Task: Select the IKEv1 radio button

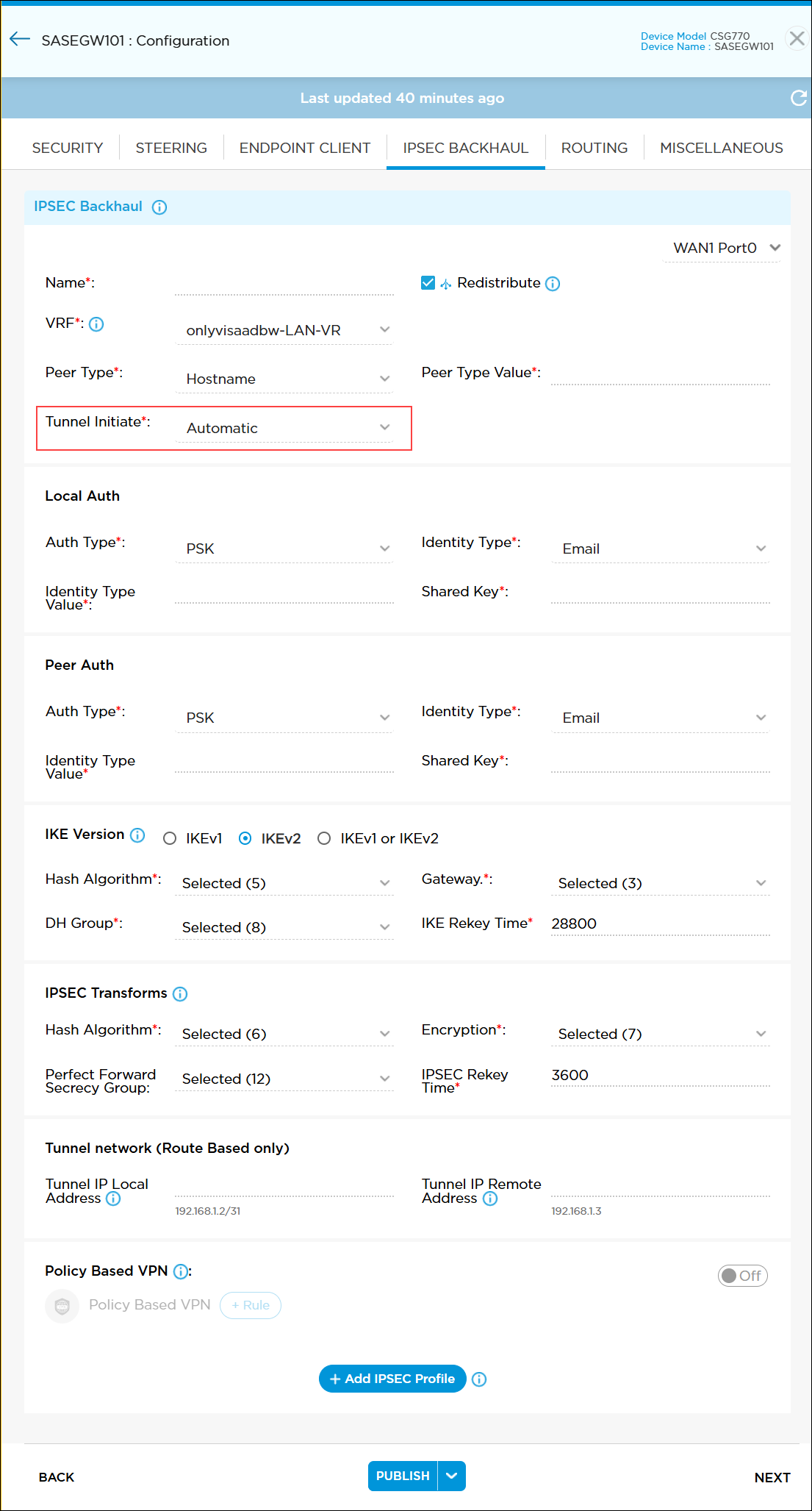Action: point(170,839)
